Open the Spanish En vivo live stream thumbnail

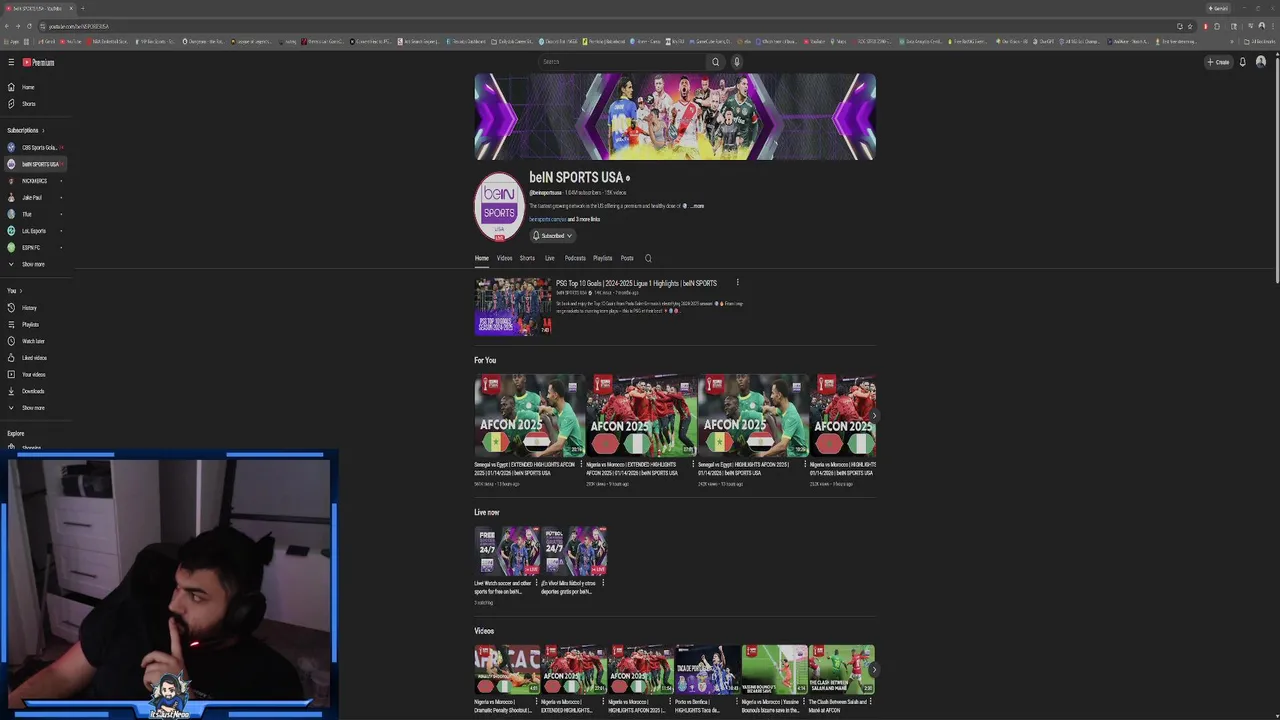pyautogui.click(x=574, y=552)
